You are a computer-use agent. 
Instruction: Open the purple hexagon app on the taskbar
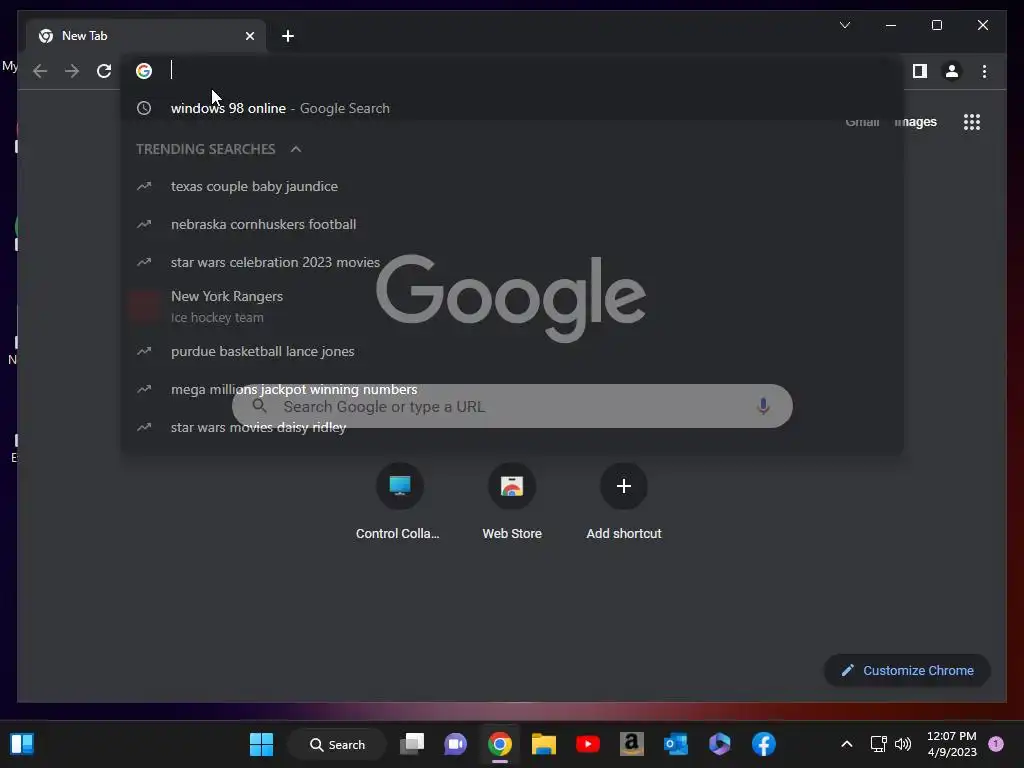coord(720,744)
